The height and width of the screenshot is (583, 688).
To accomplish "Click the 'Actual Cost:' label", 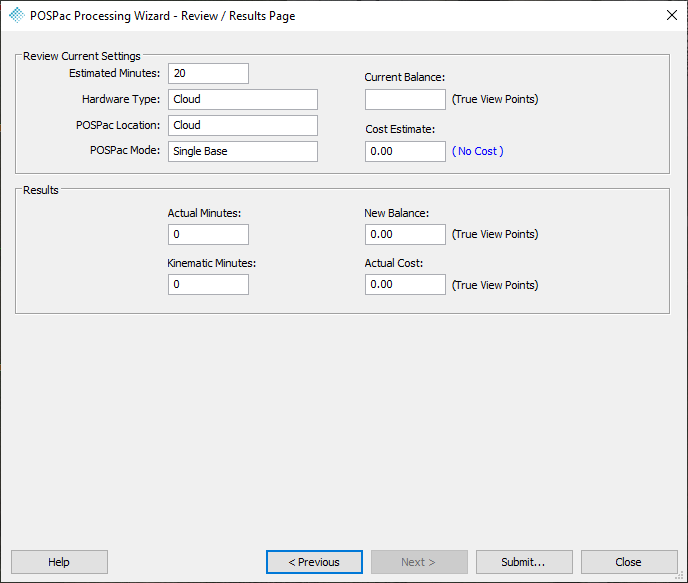I will pos(394,263).
